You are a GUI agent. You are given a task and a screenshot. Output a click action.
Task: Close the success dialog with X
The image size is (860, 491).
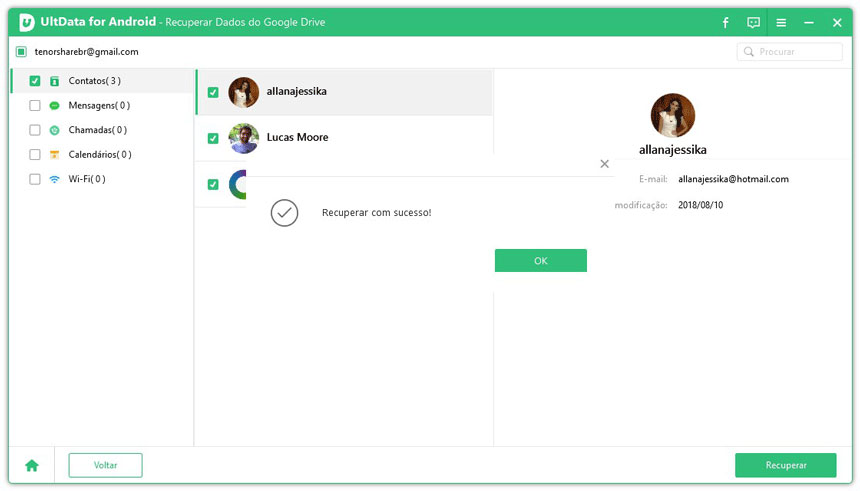click(604, 163)
